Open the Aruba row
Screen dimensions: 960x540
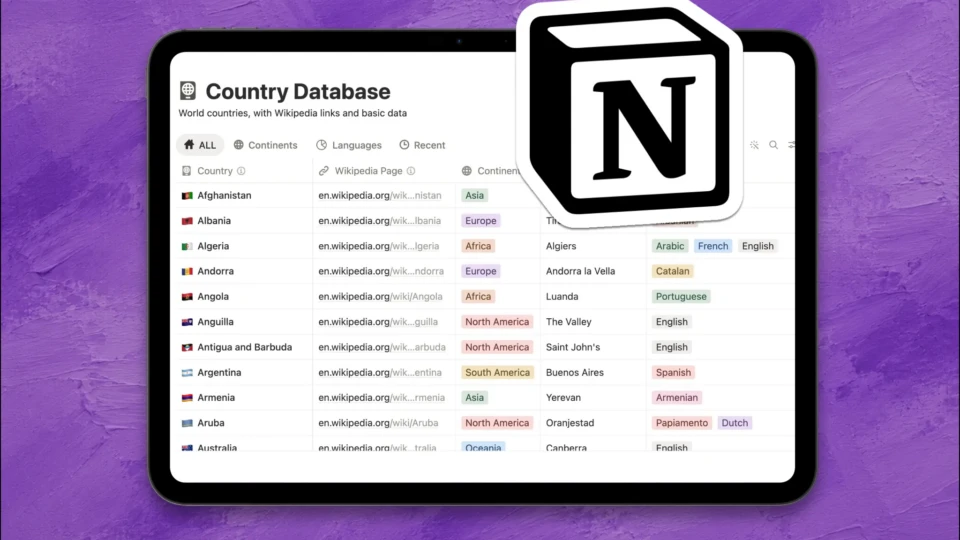211,422
